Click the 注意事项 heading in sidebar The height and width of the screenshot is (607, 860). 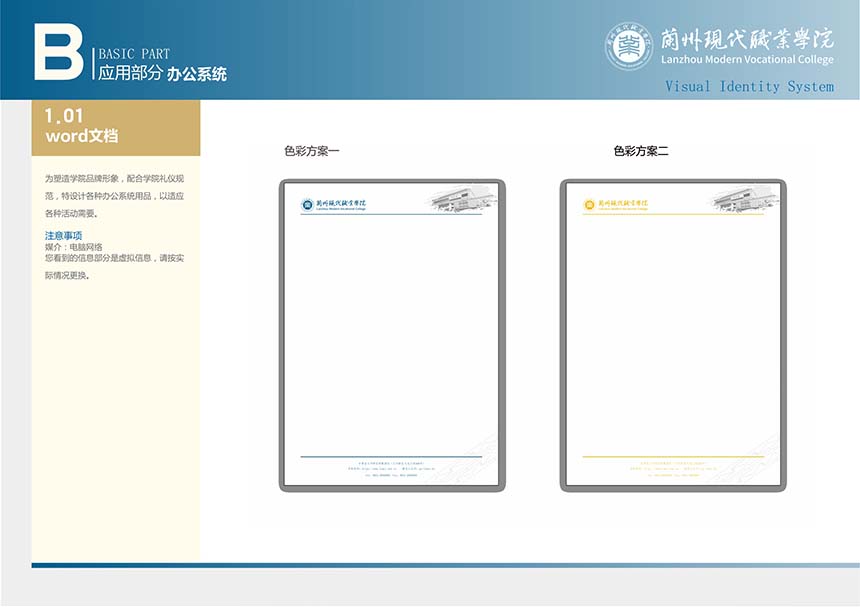pos(64,235)
